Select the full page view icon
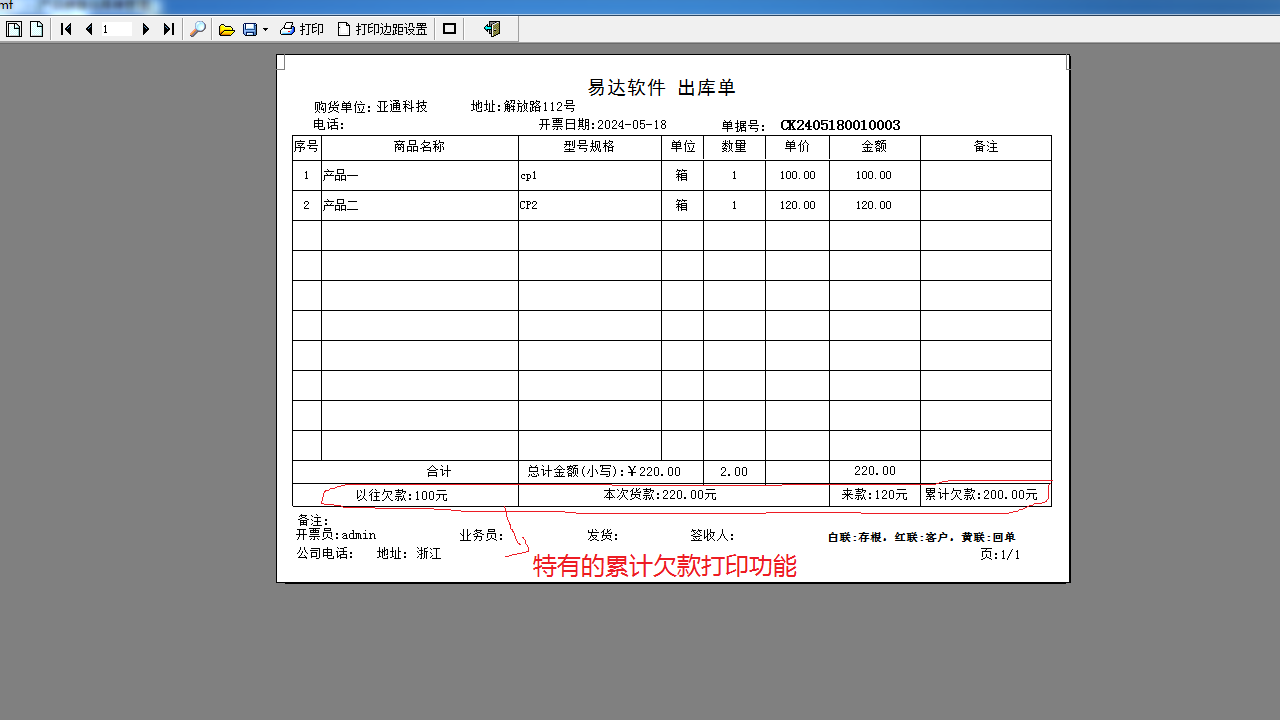This screenshot has width=1280, height=720. tap(13, 29)
